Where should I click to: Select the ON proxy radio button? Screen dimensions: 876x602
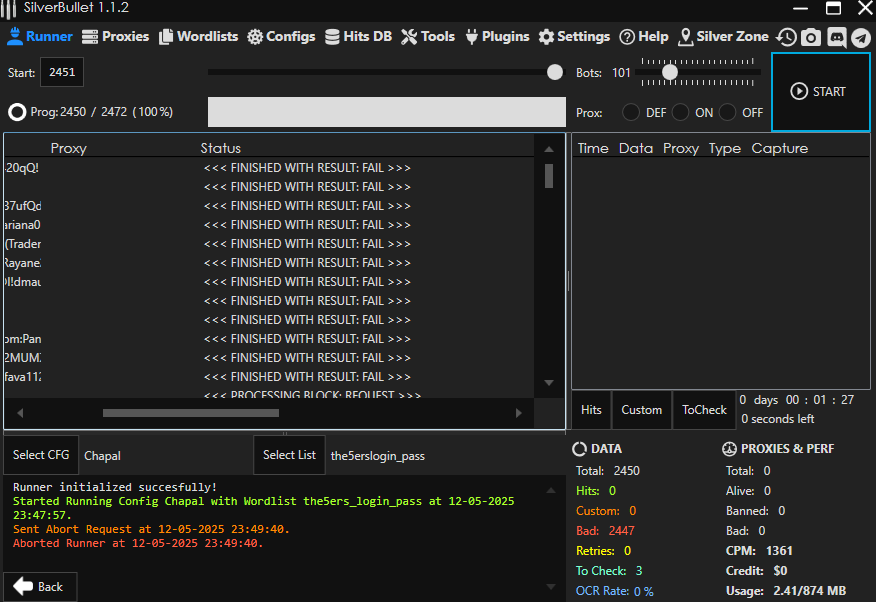click(680, 112)
